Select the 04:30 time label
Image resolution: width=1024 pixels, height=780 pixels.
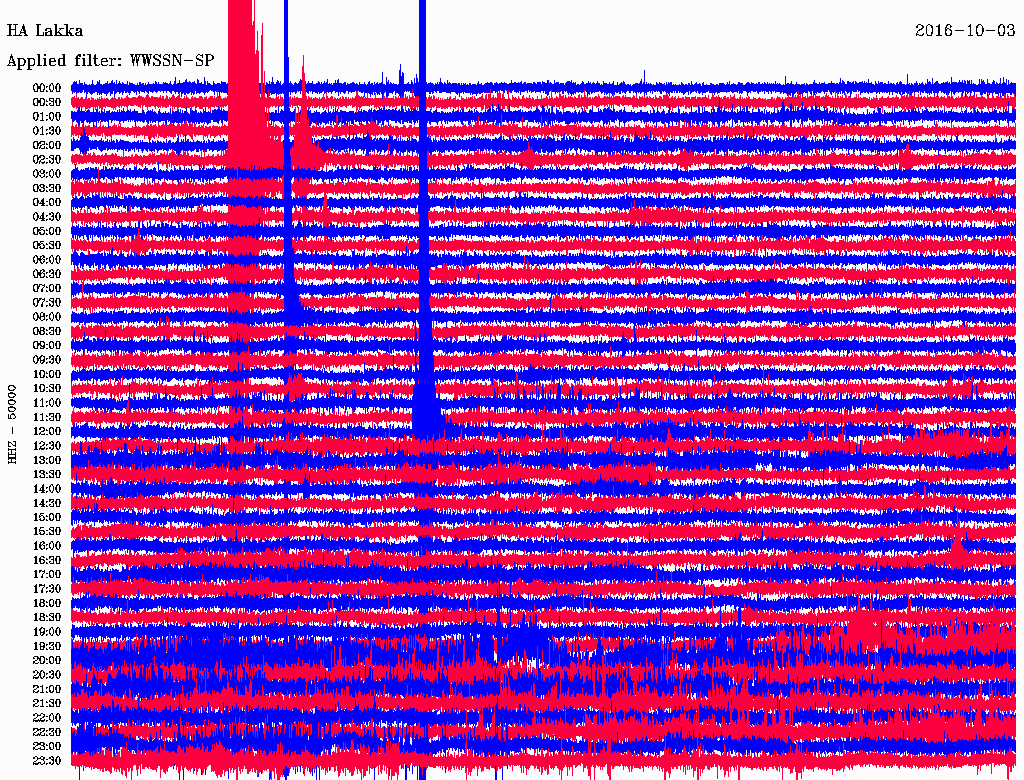point(47,217)
